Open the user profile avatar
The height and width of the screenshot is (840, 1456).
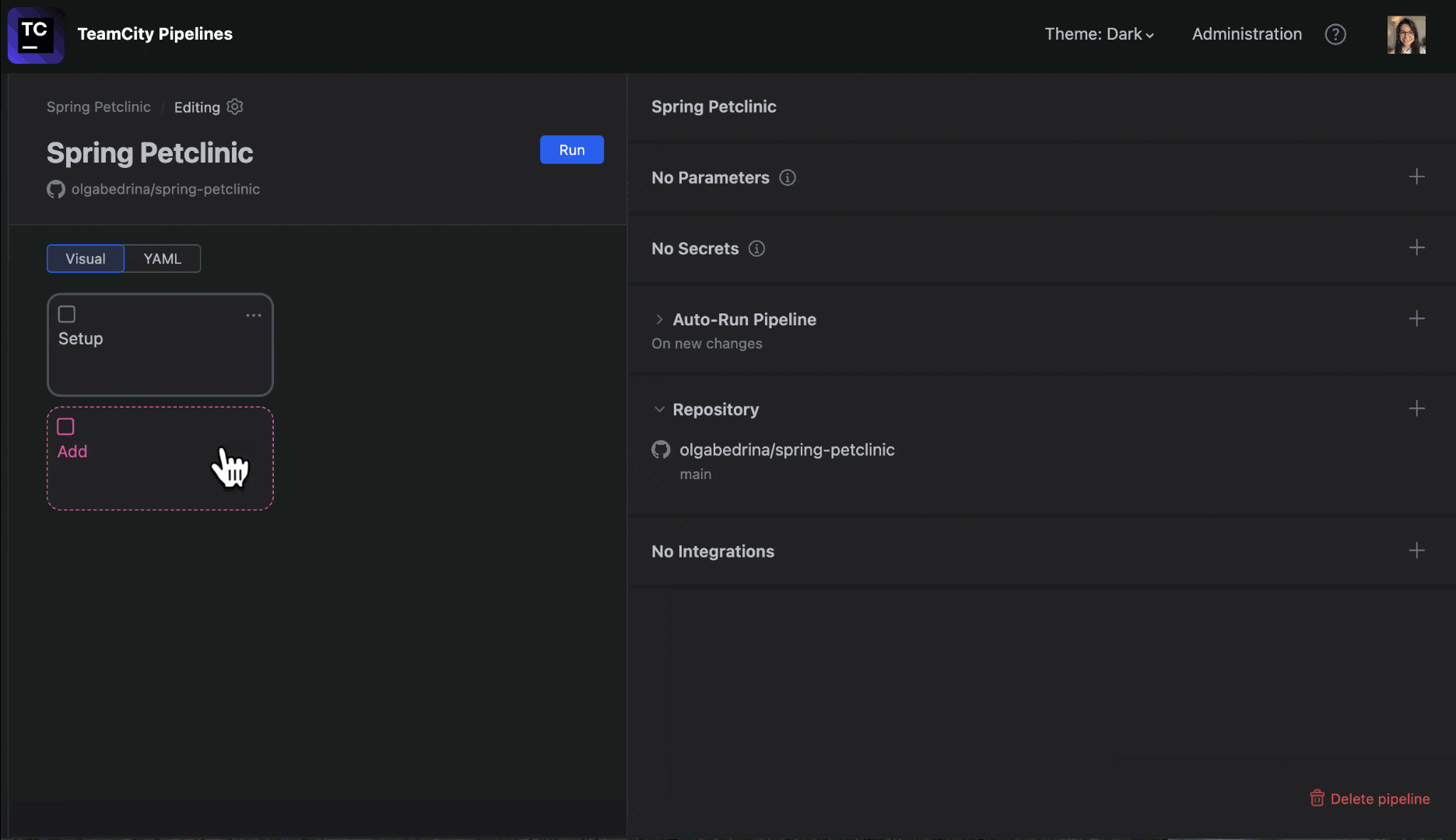[x=1406, y=34]
